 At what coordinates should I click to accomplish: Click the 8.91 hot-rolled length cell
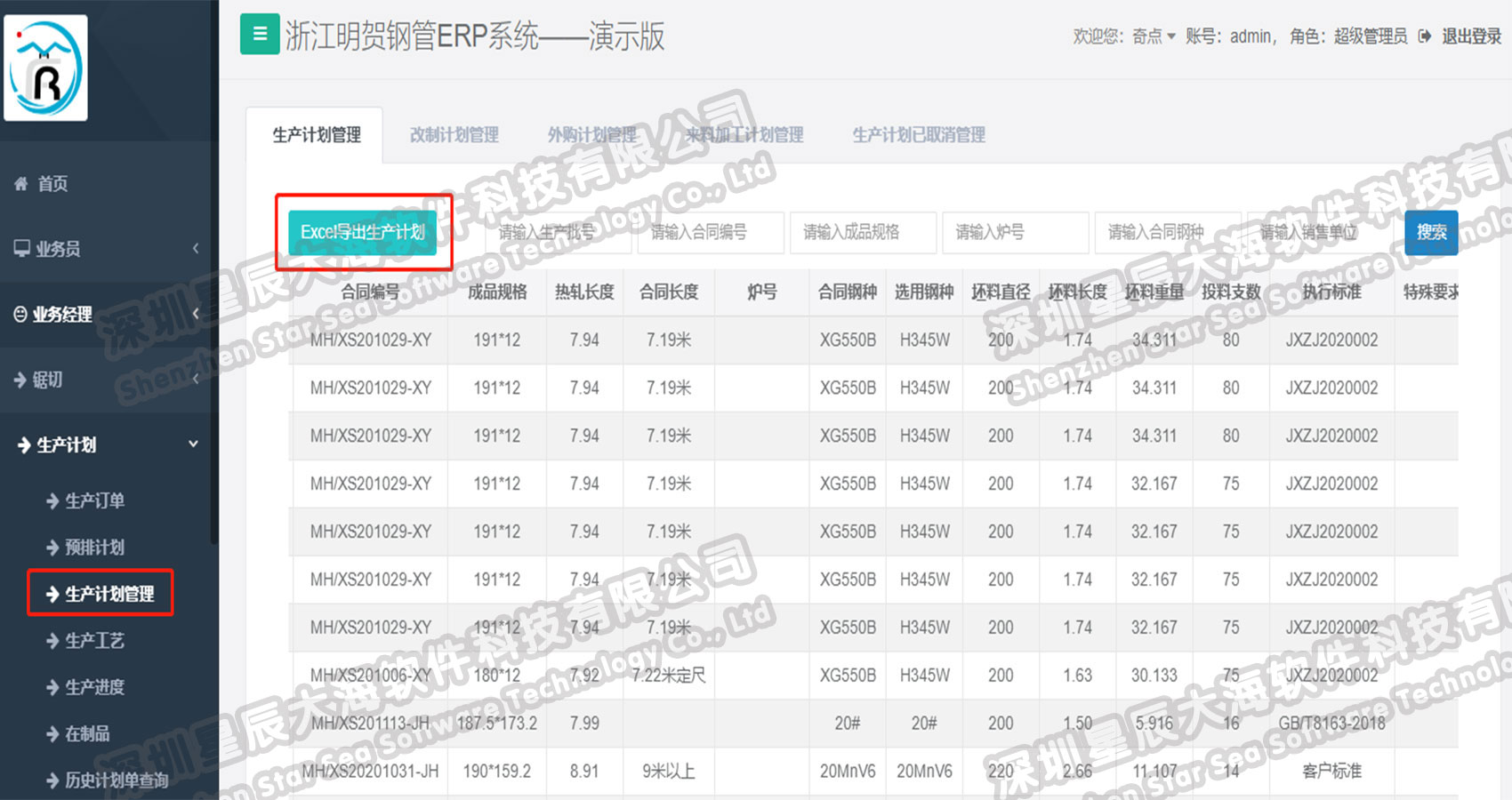[584, 772]
